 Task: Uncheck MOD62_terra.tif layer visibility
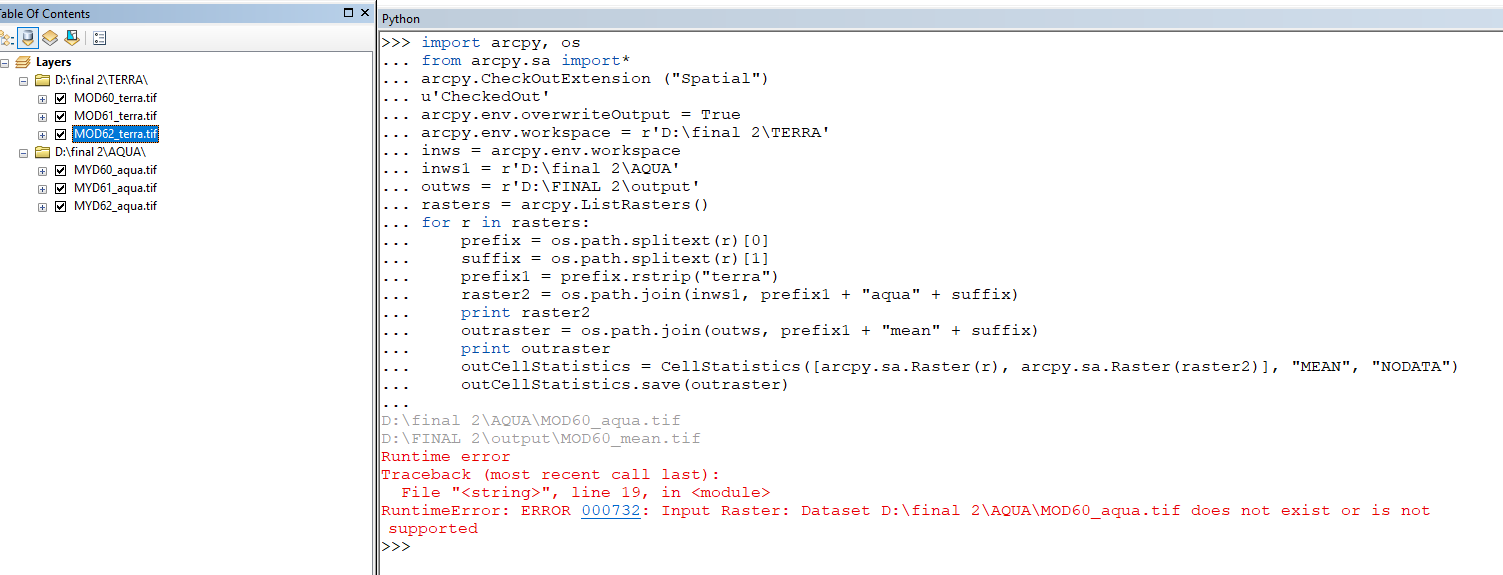pyautogui.click(x=60, y=134)
